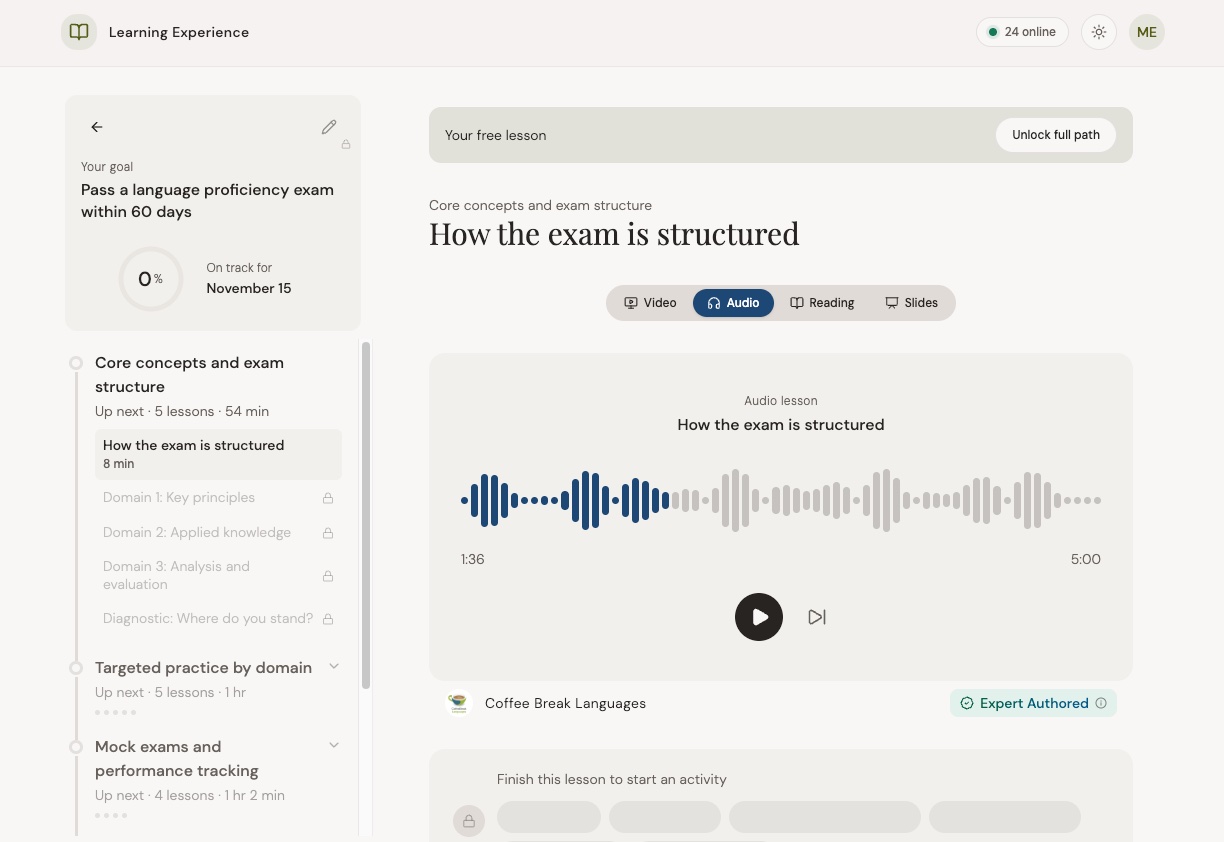1224x842 pixels.
Task: Click the 24 online status badge
Action: [x=1022, y=32]
